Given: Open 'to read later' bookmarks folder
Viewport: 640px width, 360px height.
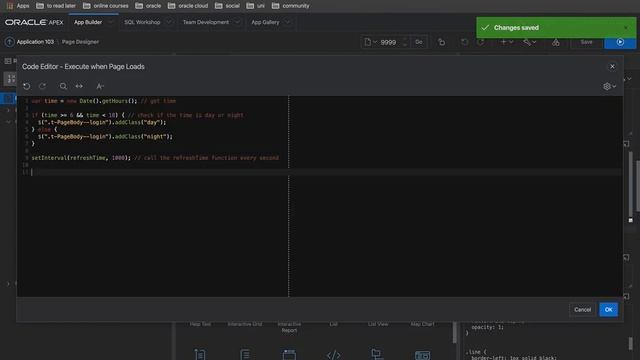Looking at the screenshot, I should (x=56, y=6).
